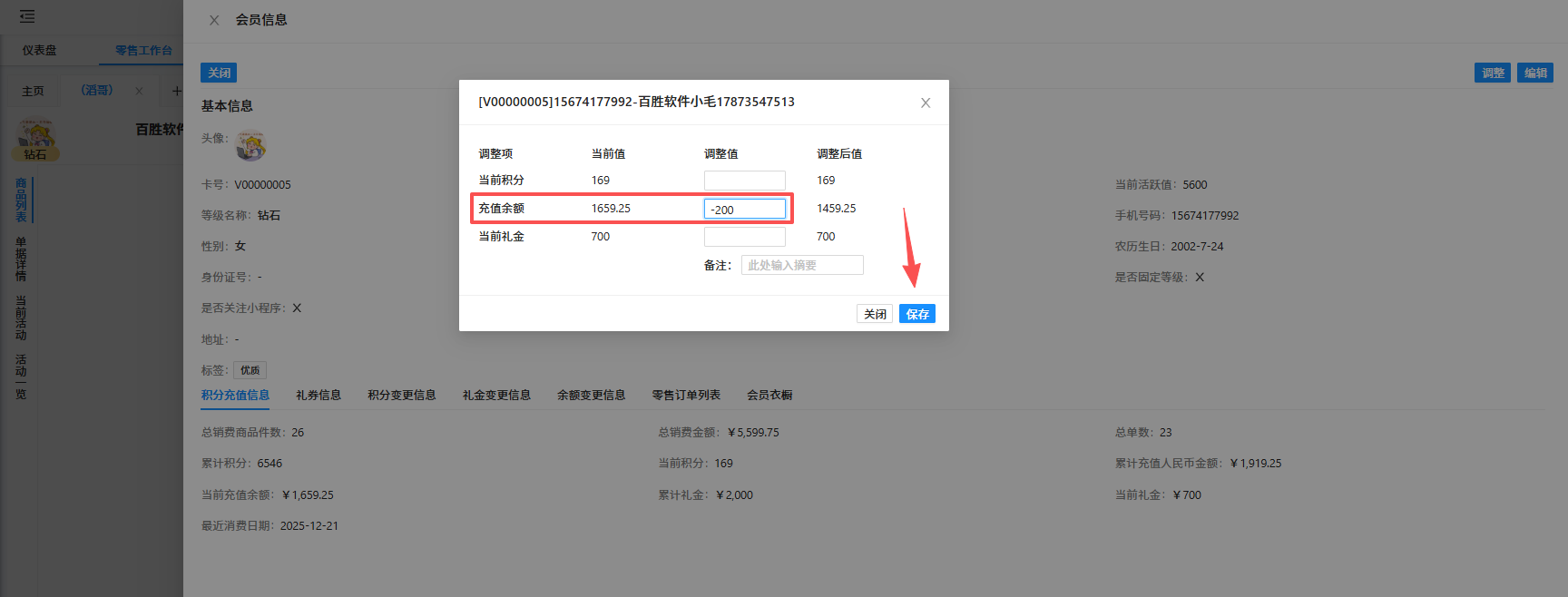Click the 最近消费日期 2025-12-21 text
Image resolution: width=1568 pixels, height=597 pixels.
pyautogui.click(x=269, y=526)
